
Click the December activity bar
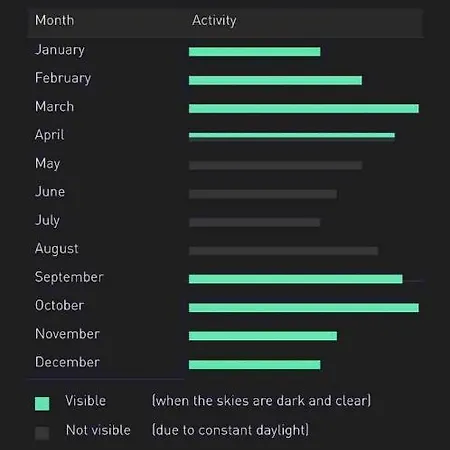(255, 364)
